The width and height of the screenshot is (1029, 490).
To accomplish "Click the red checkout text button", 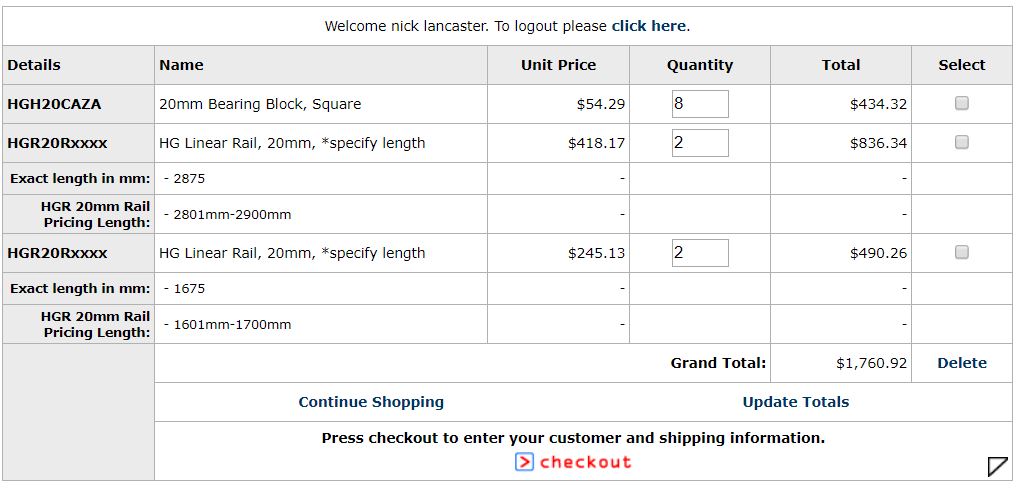I will [x=585, y=462].
